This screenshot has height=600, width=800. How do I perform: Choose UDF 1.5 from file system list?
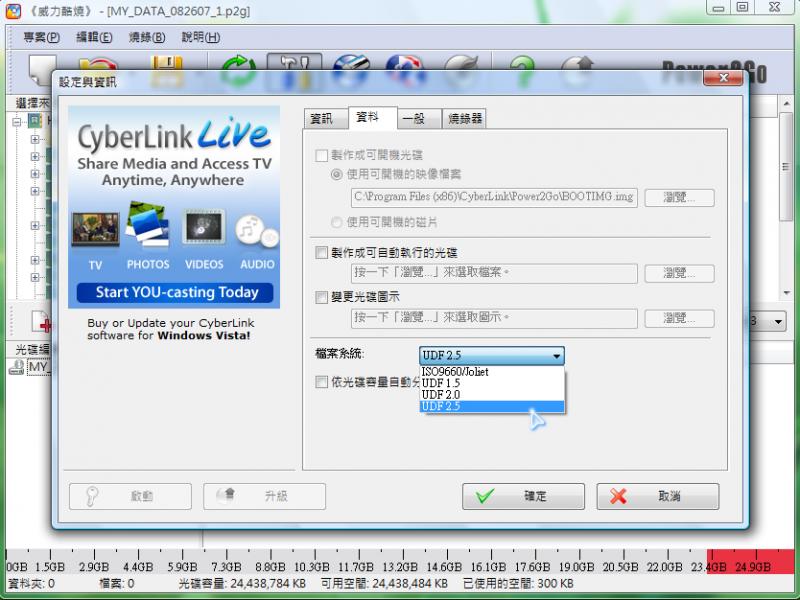tap(492, 383)
